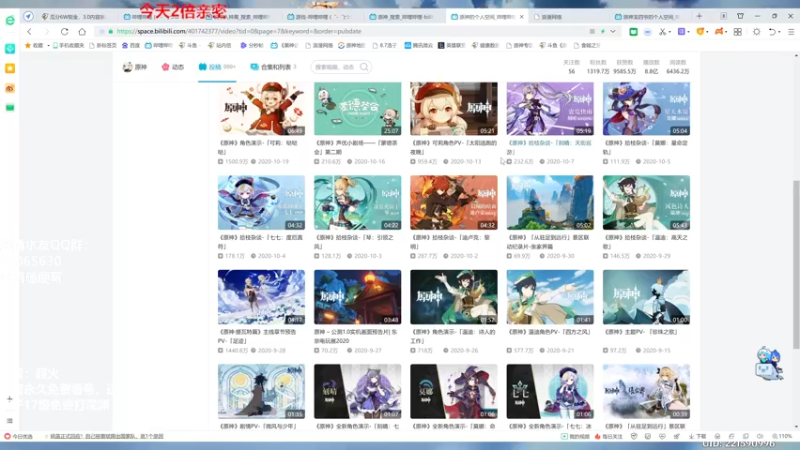Viewport: 800px width, 450px height.
Task: Click the search magnifier in space search box
Action: [x=364, y=67]
